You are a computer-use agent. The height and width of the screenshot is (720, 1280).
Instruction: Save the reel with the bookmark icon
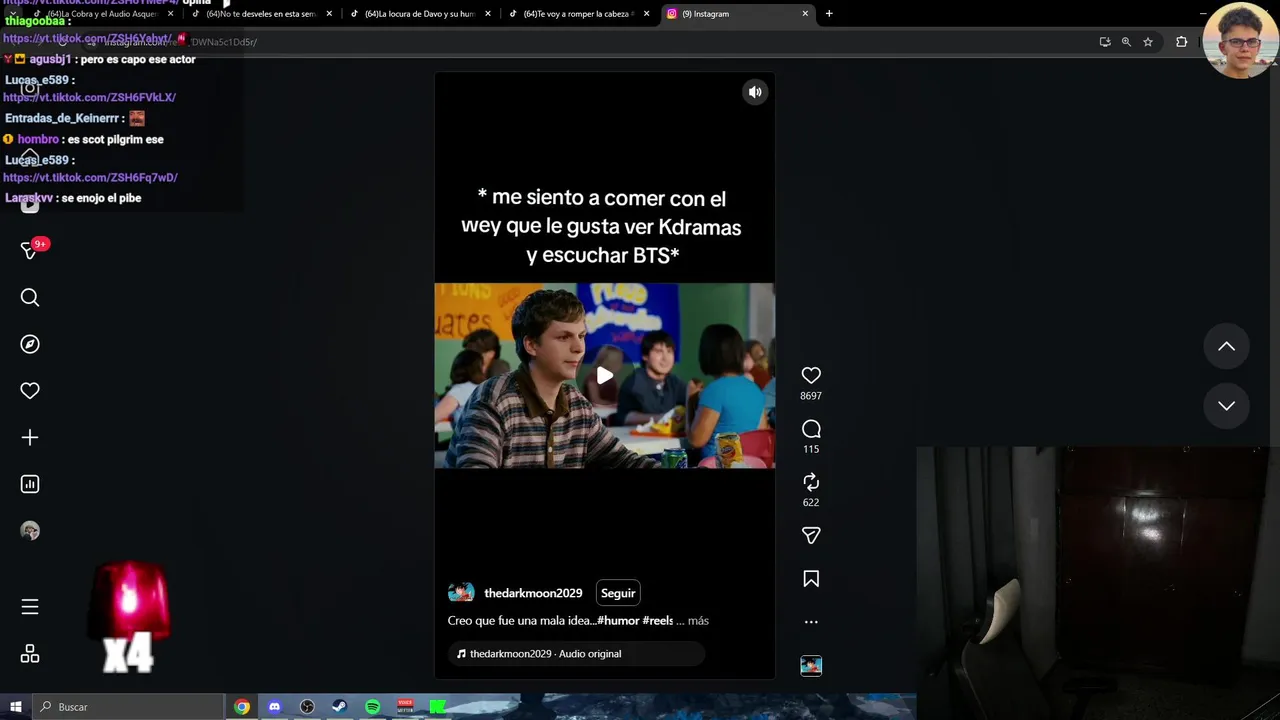pyautogui.click(x=811, y=579)
